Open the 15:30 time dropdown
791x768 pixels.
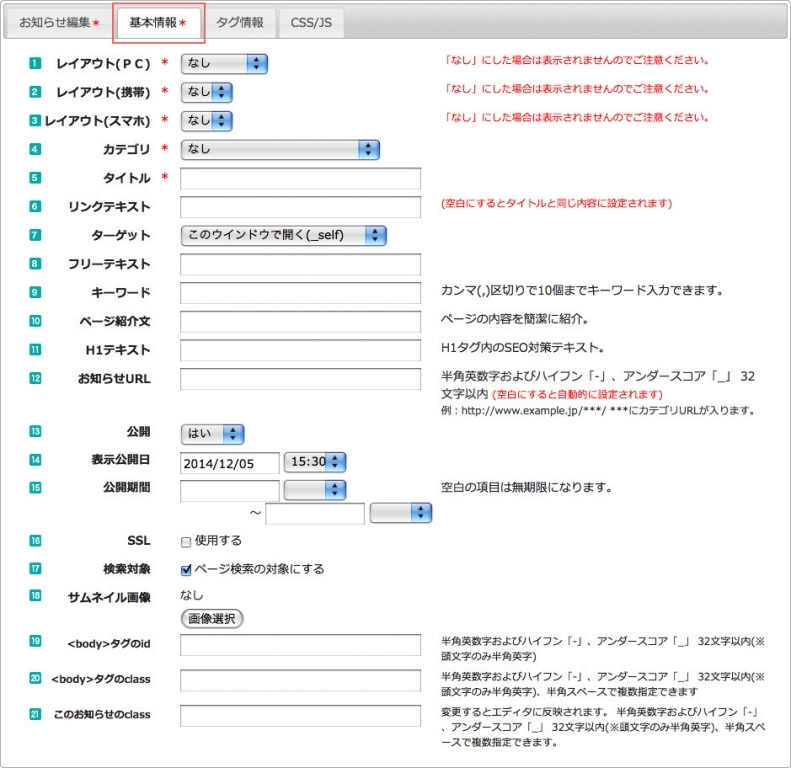[315, 462]
